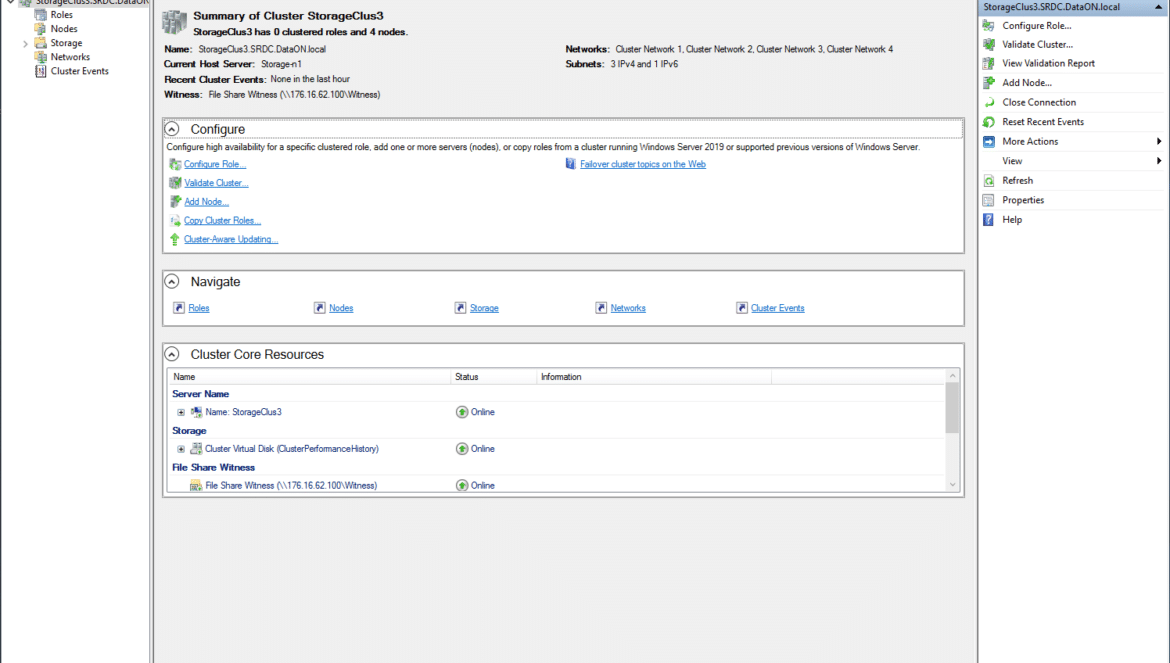
Task: Click the Validate Cluster icon in Configure section
Action: point(175,183)
